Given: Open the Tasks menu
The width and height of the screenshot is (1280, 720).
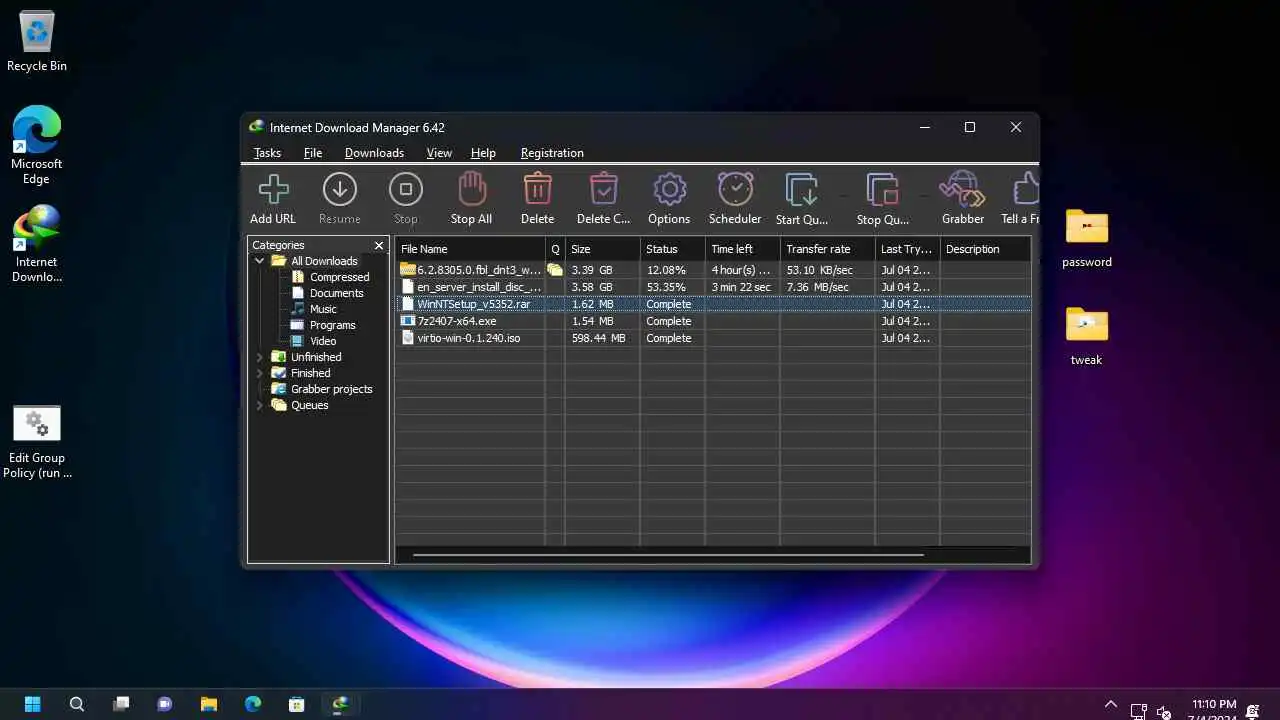Looking at the screenshot, I should (267, 153).
